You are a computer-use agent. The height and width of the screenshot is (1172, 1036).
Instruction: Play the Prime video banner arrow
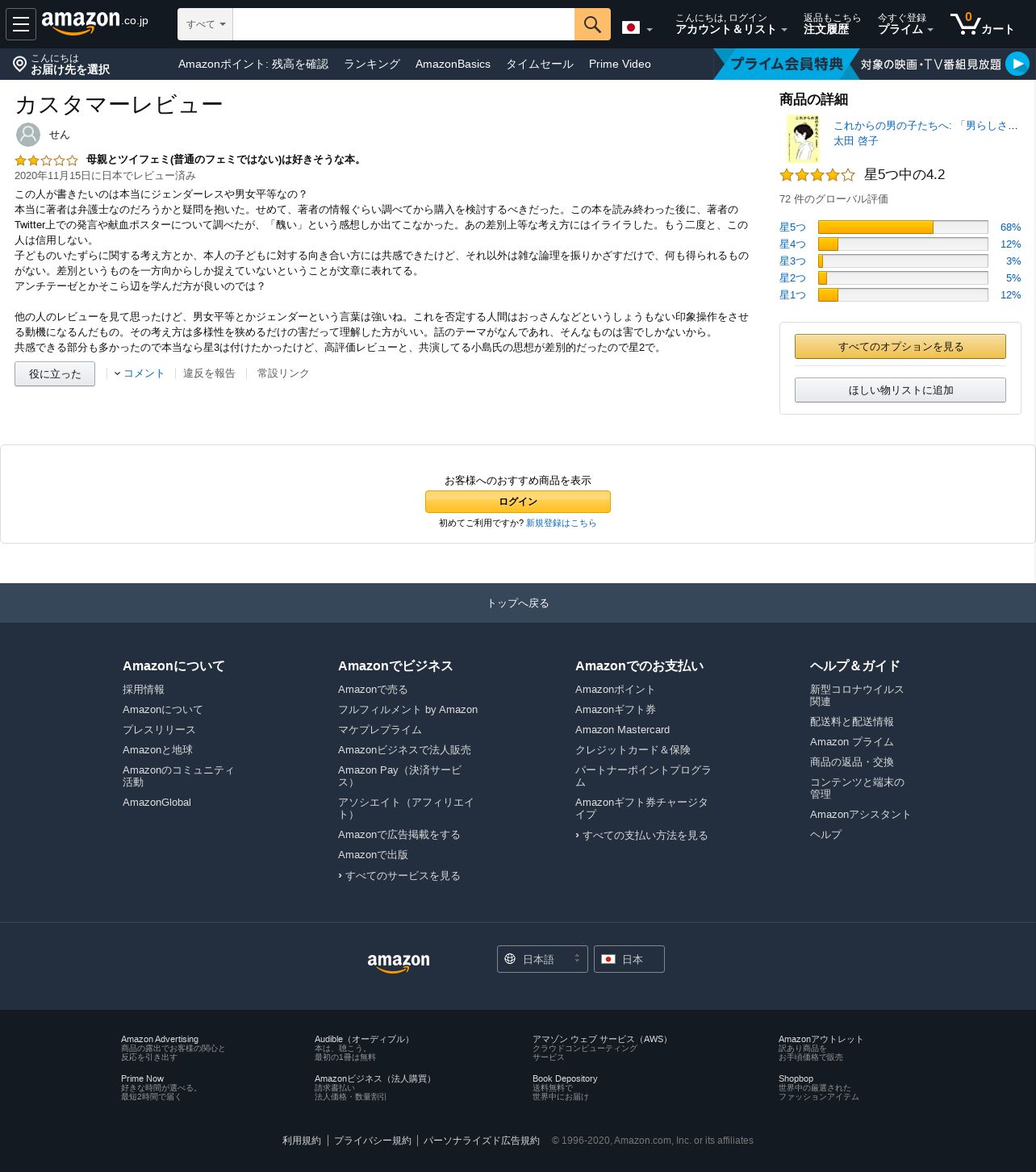tap(1017, 64)
